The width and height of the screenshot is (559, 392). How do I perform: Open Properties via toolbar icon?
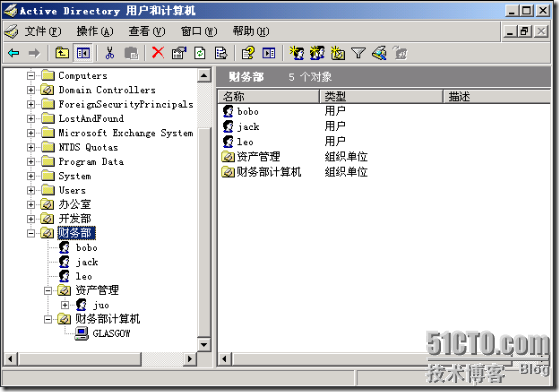click(x=179, y=53)
